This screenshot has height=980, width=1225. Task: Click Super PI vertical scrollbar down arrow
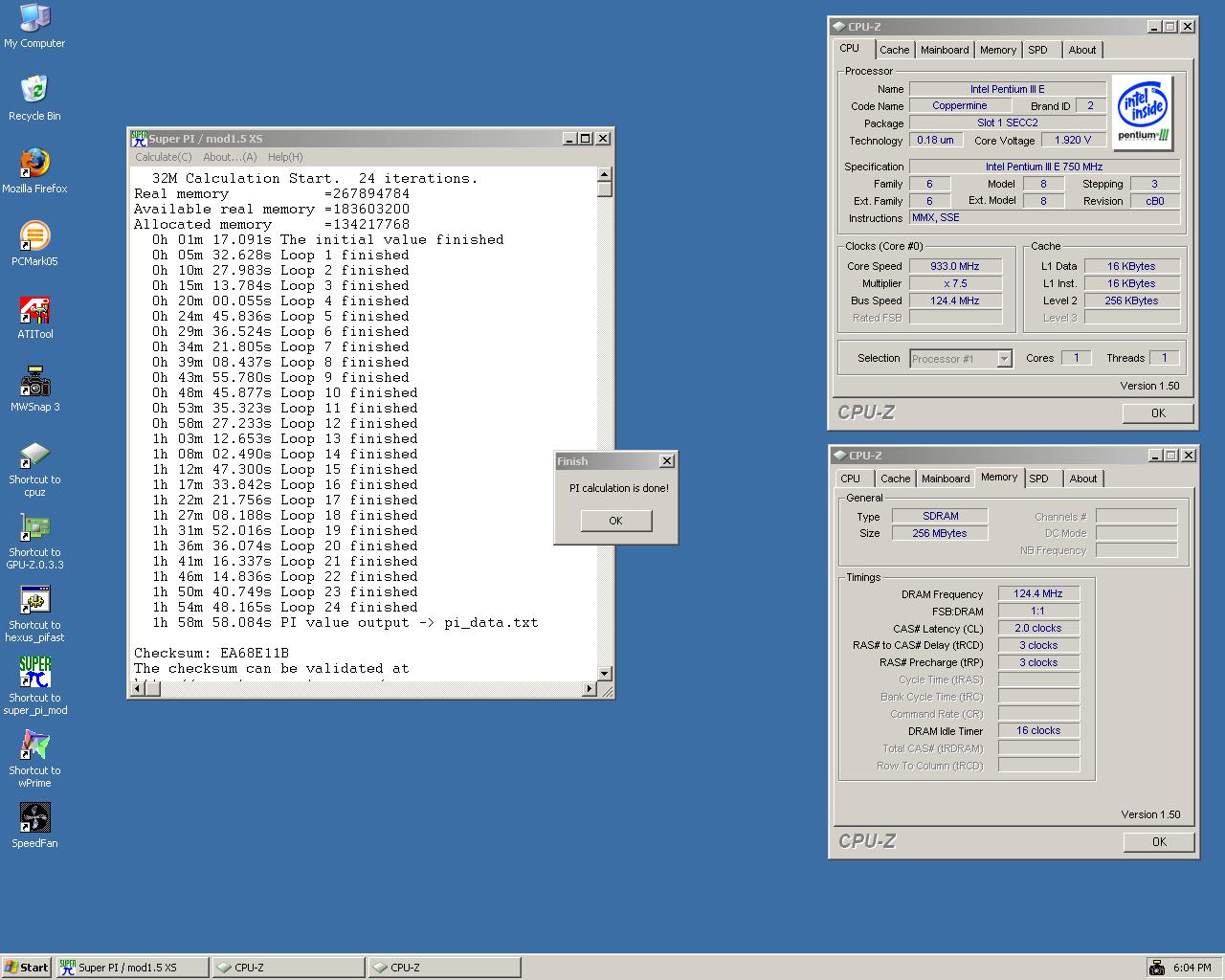pos(604,674)
